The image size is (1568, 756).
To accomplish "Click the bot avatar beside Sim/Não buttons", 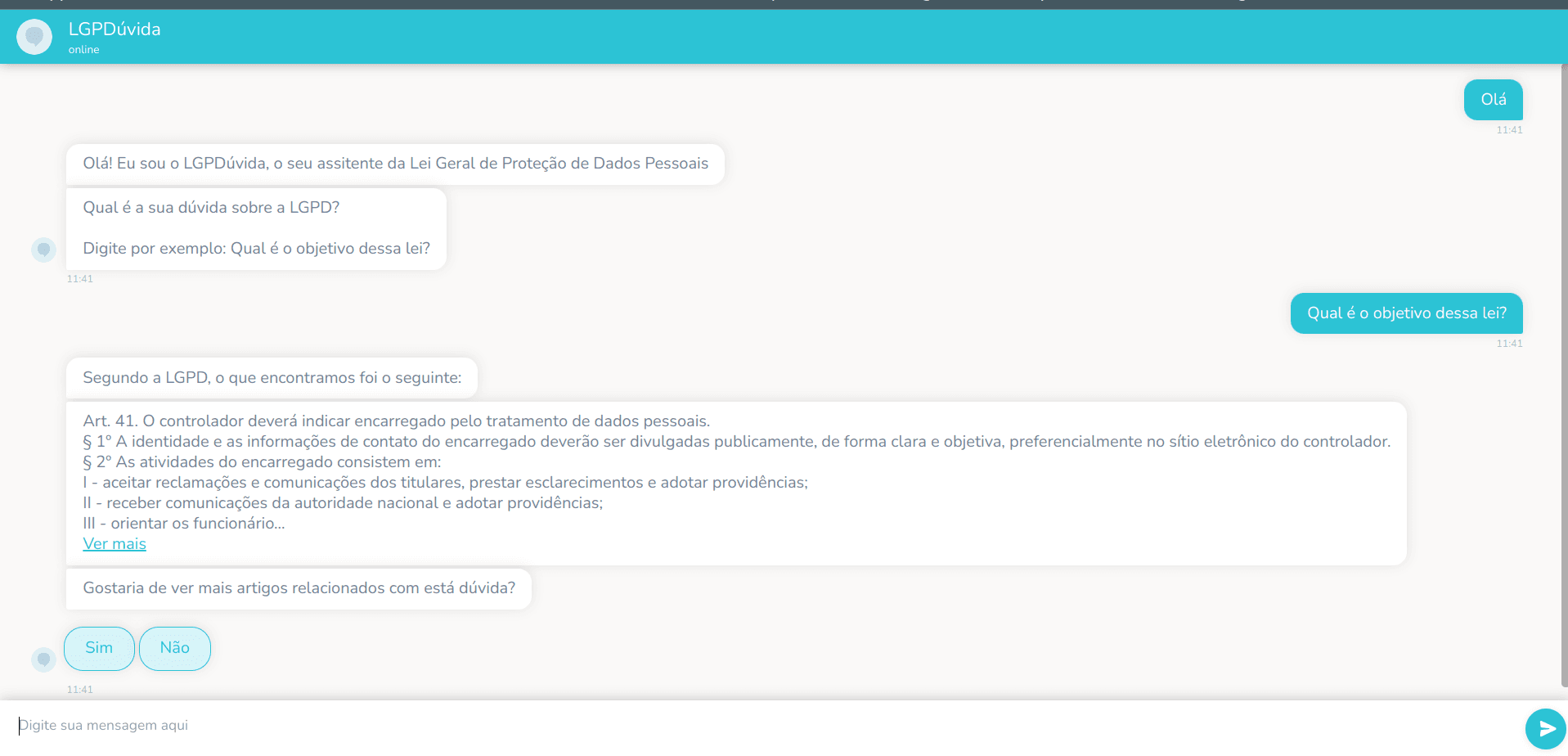I will [x=43, y=659].
